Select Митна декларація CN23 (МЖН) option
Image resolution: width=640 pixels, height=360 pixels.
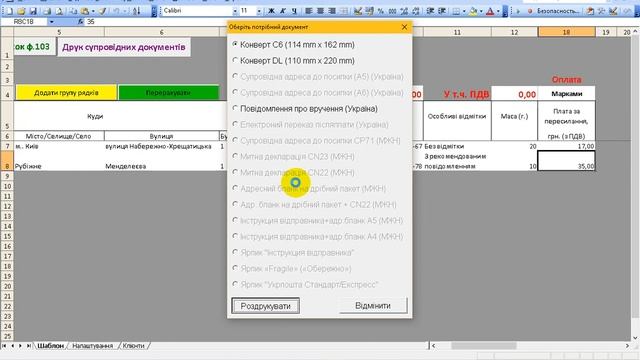coord(293,156)
